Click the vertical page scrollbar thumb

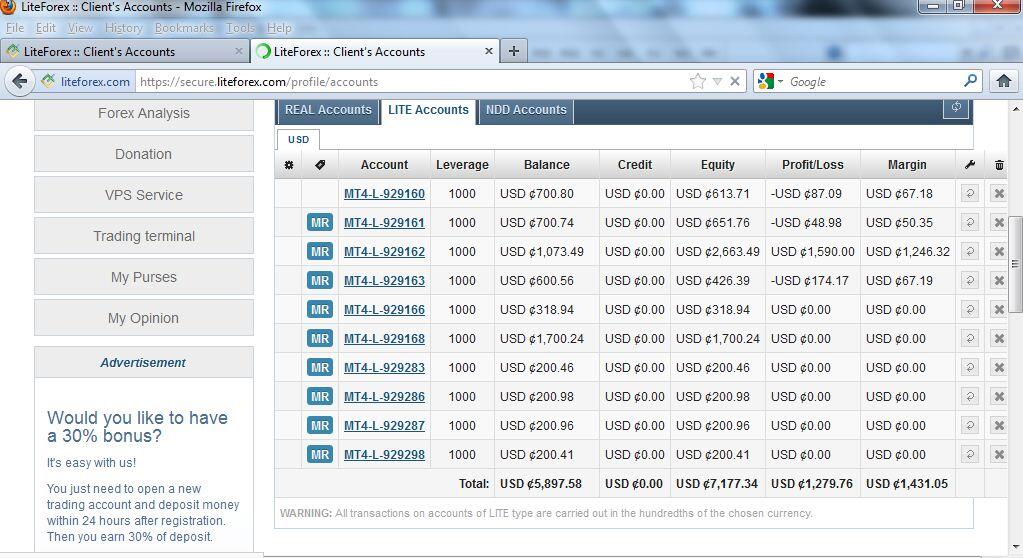[1015, 264]
